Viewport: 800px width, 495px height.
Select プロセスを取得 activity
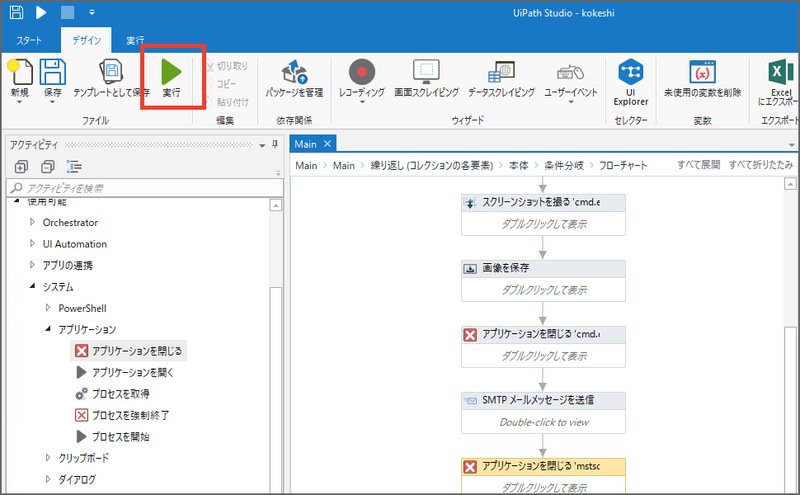(x=112, y=394)
